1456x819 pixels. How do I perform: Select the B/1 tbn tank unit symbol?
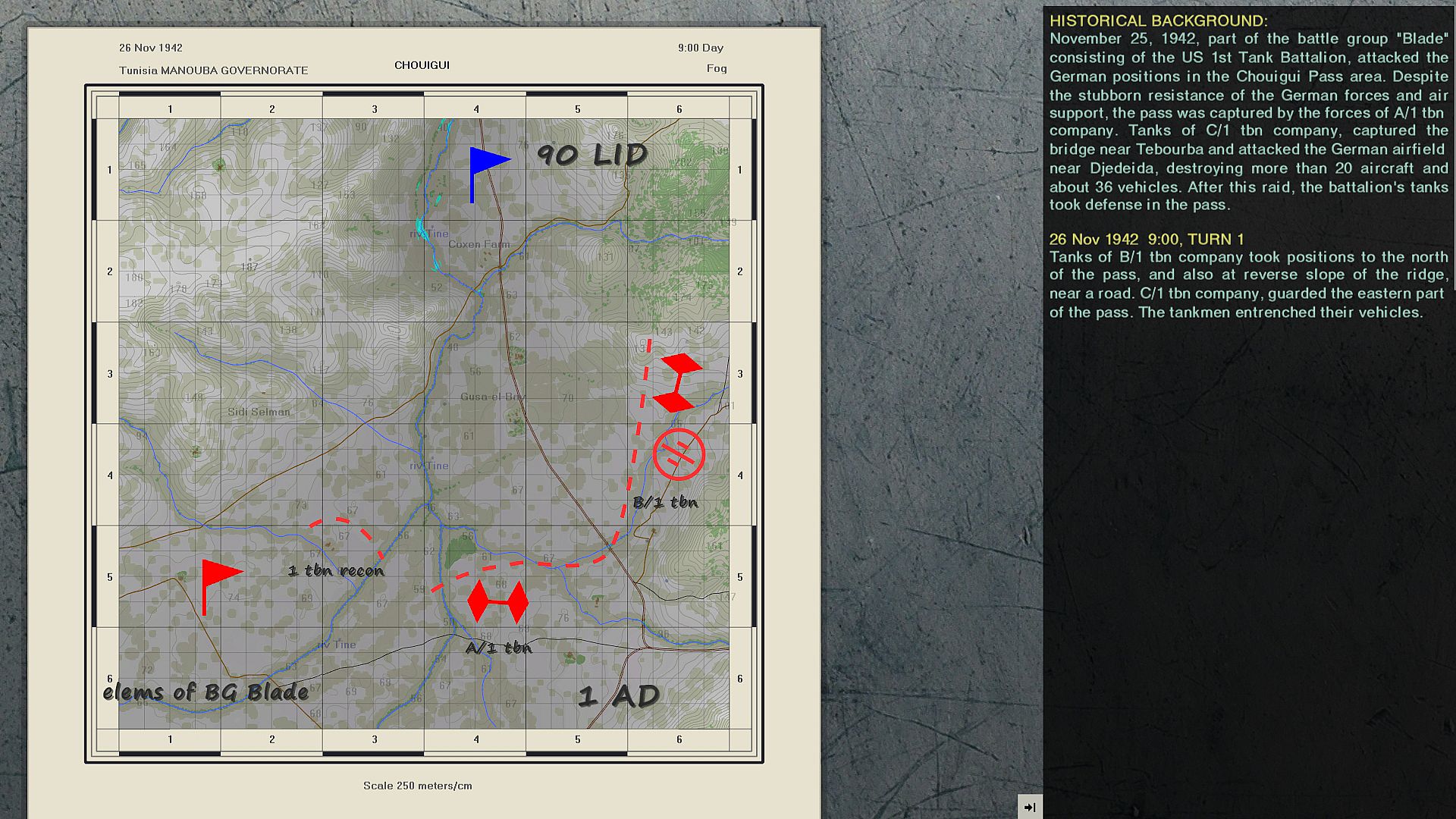tap(676, 382)
